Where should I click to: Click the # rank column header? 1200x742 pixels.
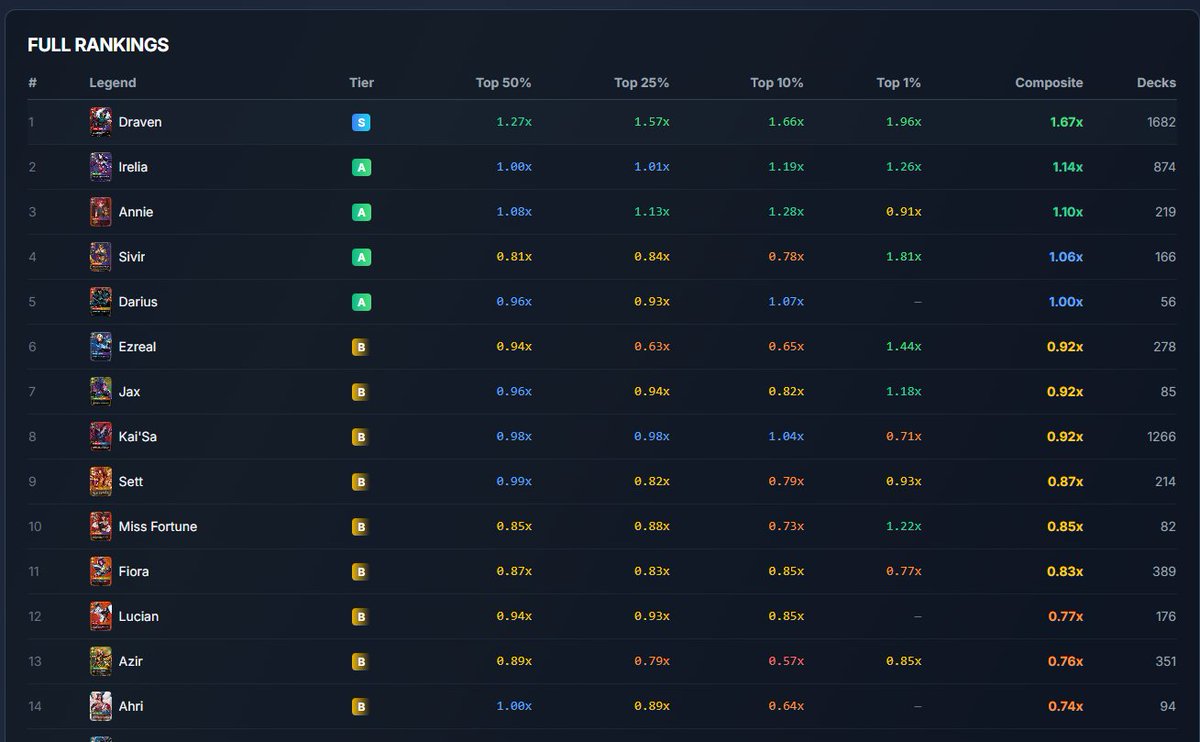[x=32, y=83]
